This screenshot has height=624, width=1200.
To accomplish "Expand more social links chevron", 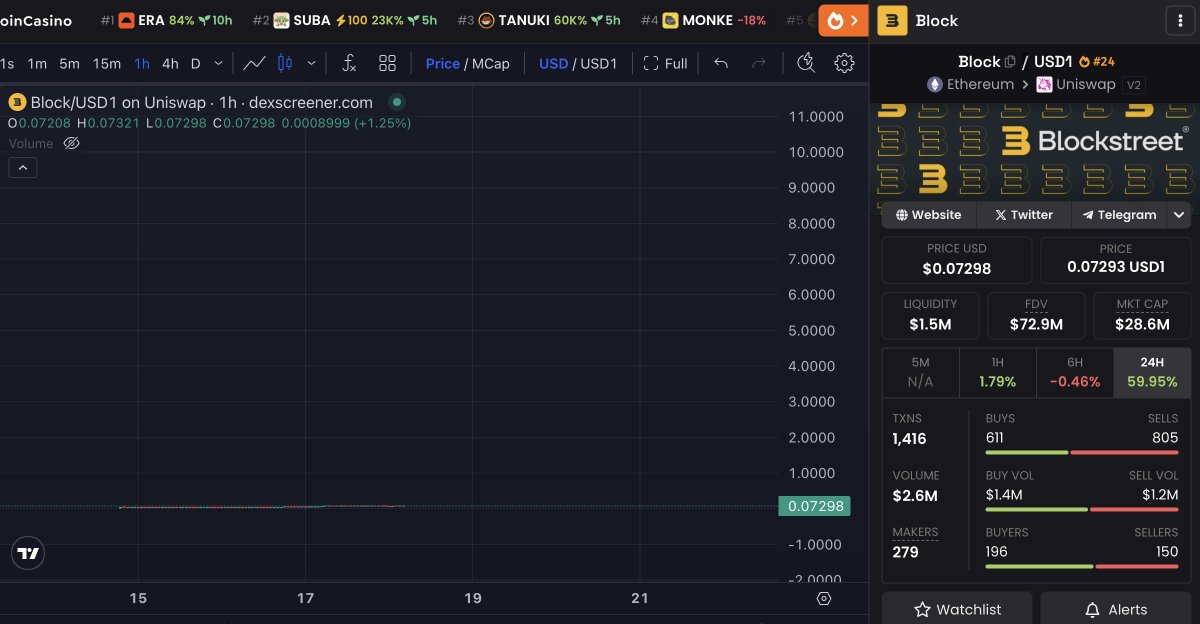I will tap(1179, 214).
